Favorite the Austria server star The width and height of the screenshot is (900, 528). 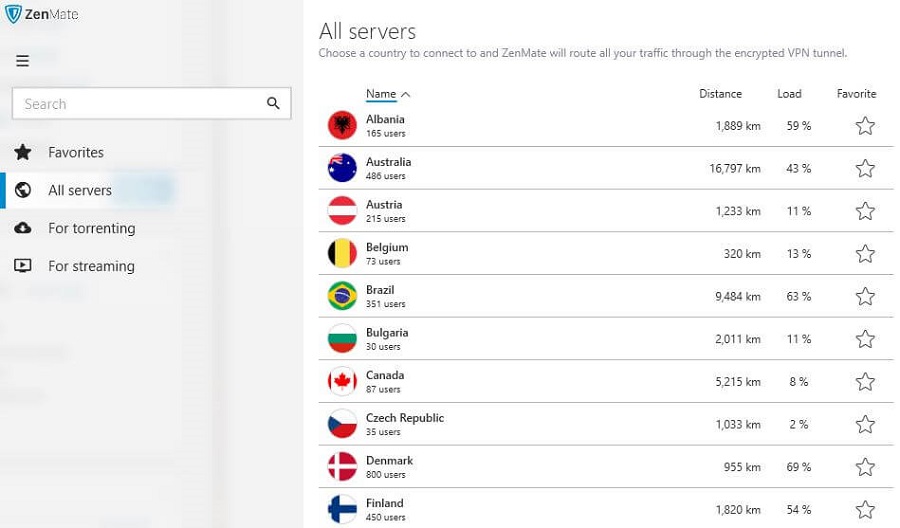coord(865,211)
